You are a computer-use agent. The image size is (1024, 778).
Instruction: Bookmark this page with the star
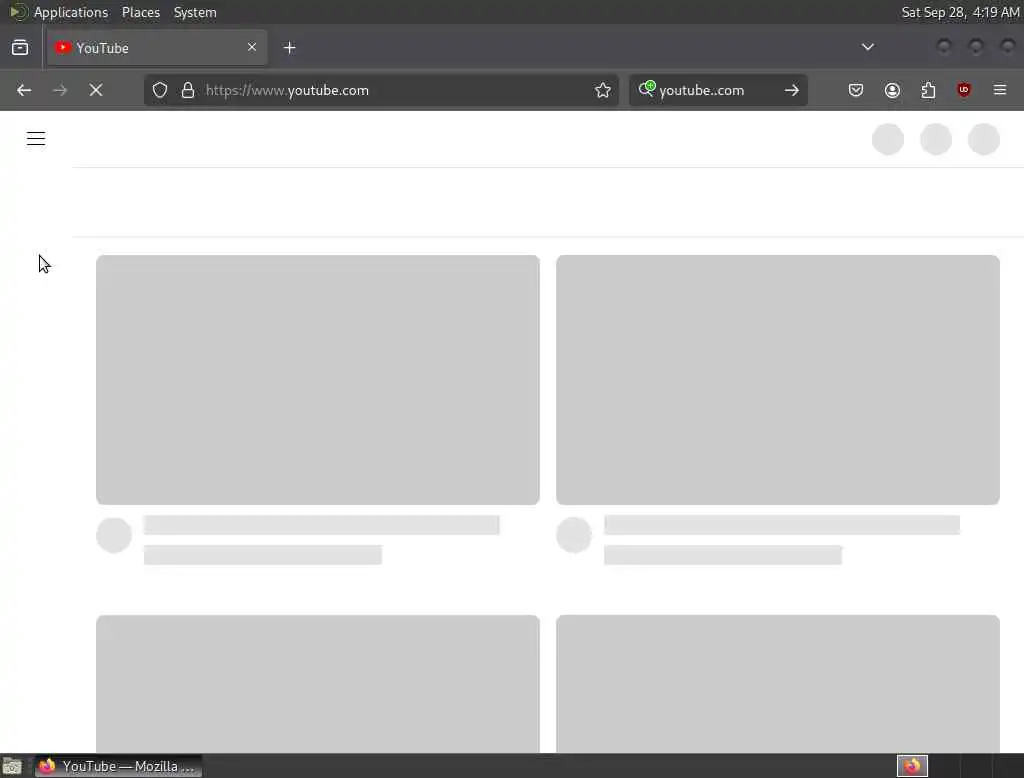(603, 90)
